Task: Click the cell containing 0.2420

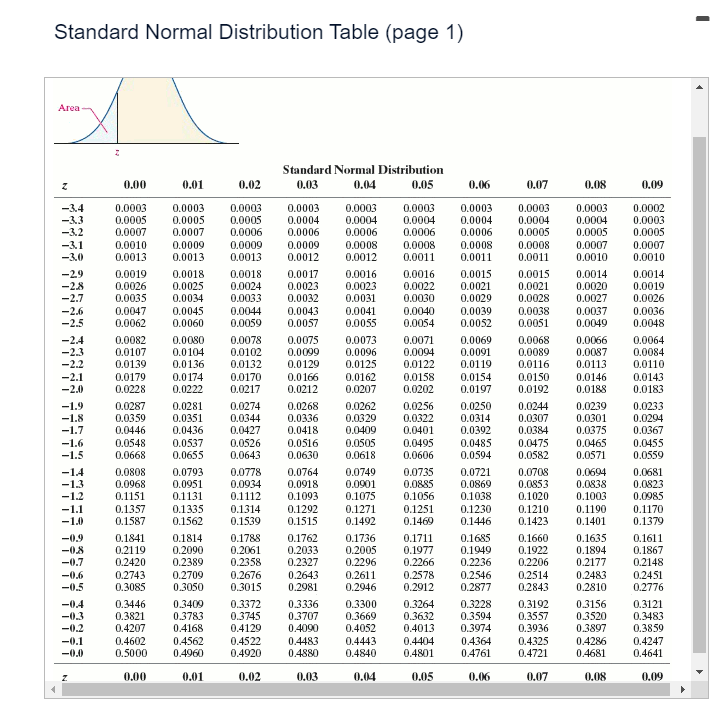Action: (x=130, y=562)
